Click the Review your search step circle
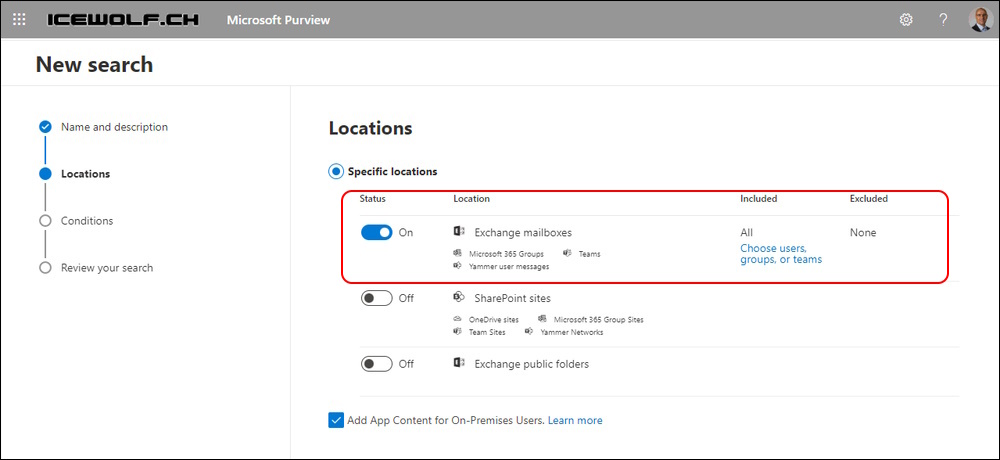Screen dimensions: 1000x460 45,268
